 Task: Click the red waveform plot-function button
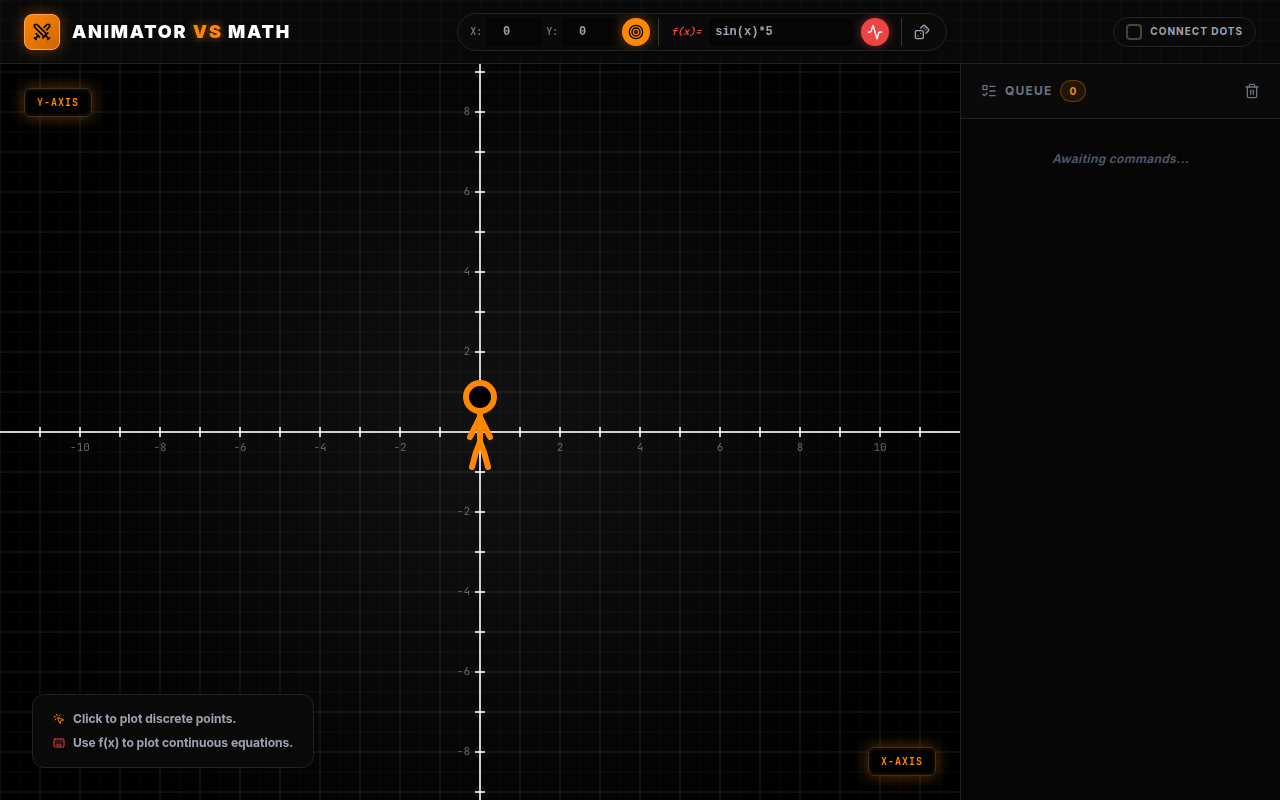(x=875, y=32)
